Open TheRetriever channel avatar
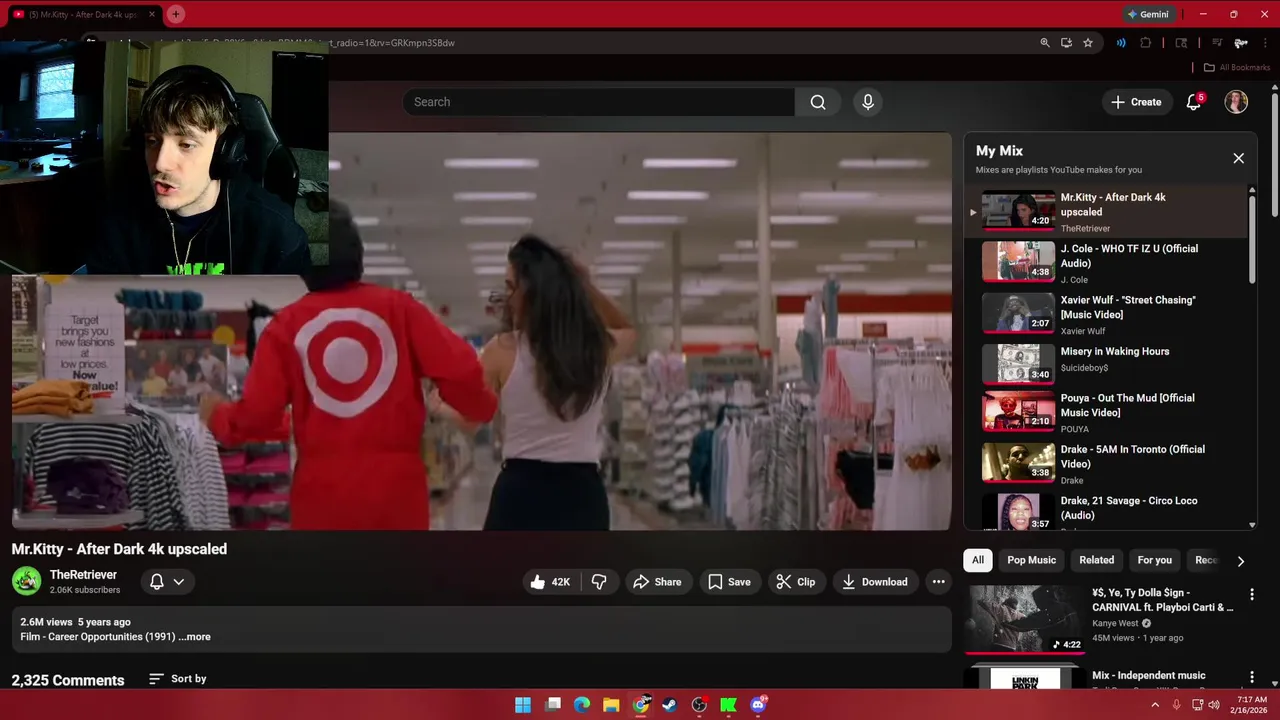This screenshot has width=1280, height=720. coord(27,581)
